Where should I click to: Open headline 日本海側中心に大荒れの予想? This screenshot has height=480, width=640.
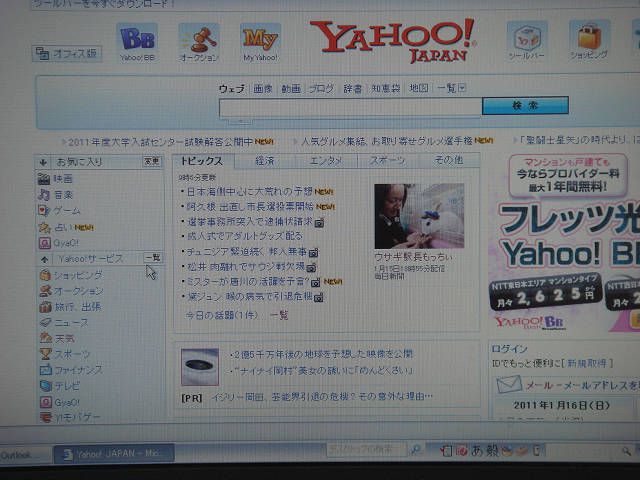pos(250,191)
